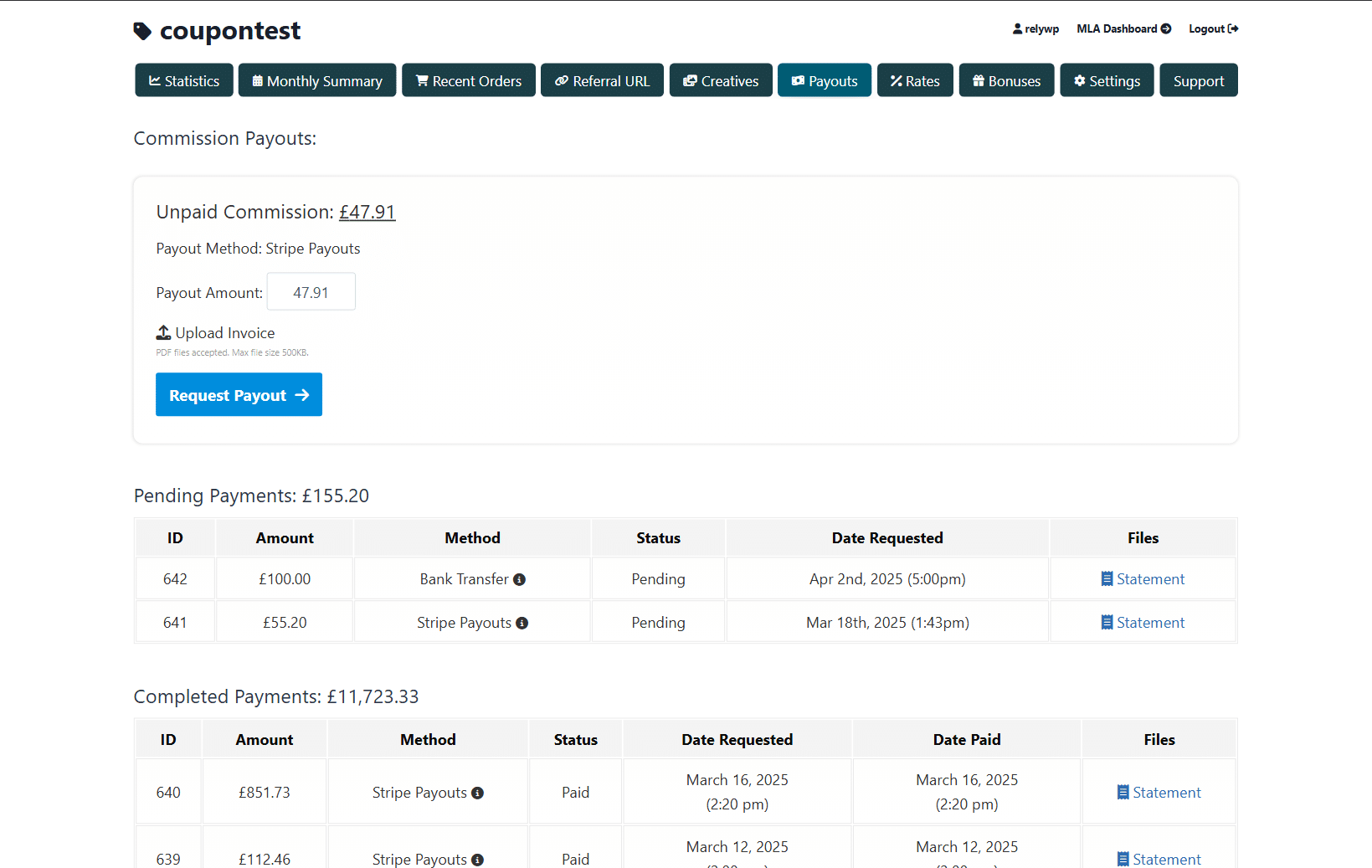1372x868 pixels.
Task: Open Statement for pending payment 641
Action: point(1143,623)
